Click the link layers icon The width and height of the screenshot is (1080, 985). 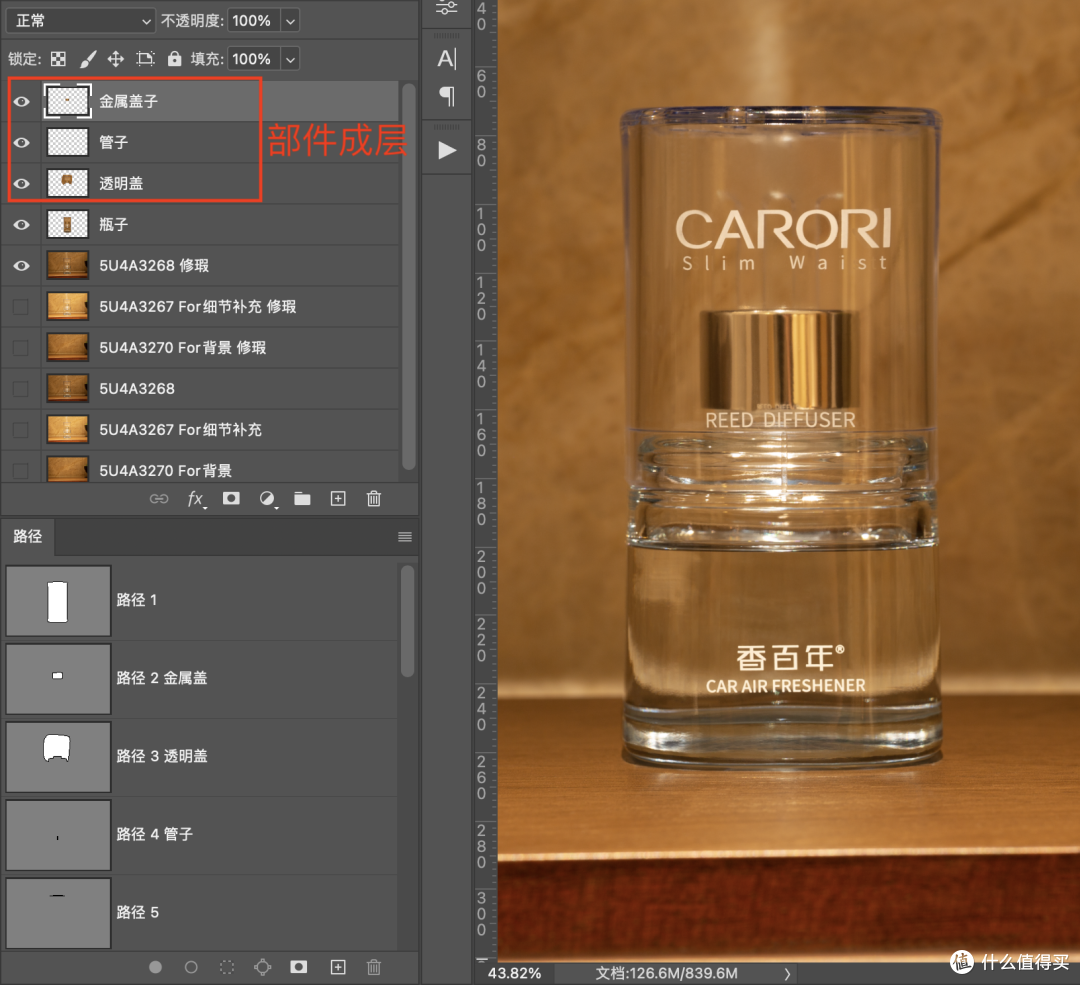point(159,499)
